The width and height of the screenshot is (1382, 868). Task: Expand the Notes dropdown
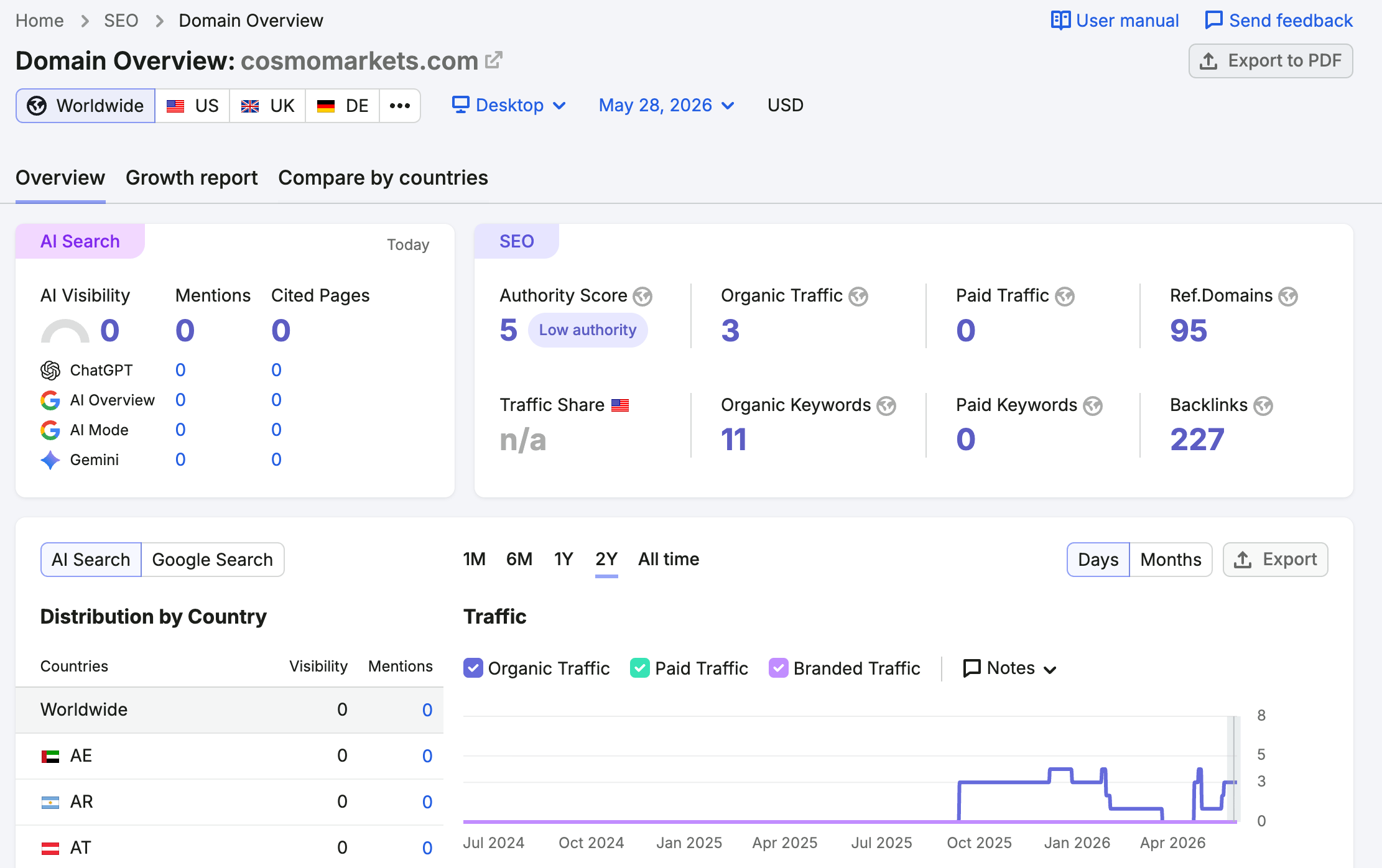[x=1011, y=668]
